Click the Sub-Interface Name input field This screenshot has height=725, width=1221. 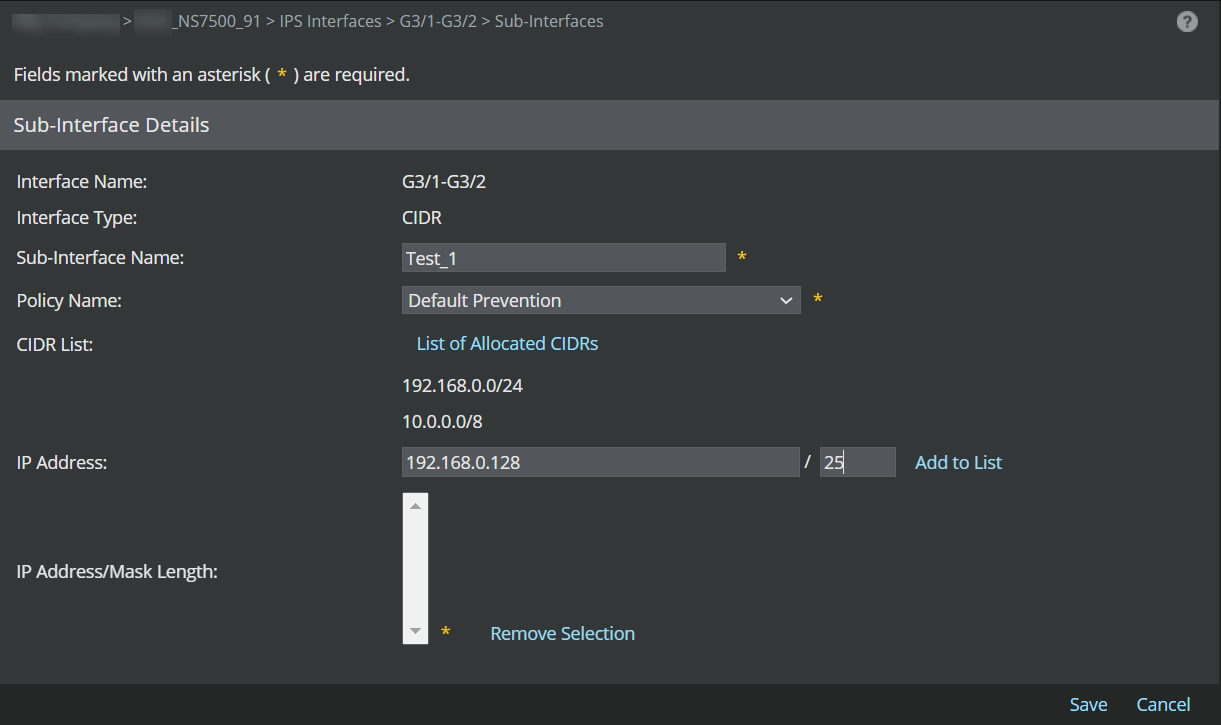[564, 258]
